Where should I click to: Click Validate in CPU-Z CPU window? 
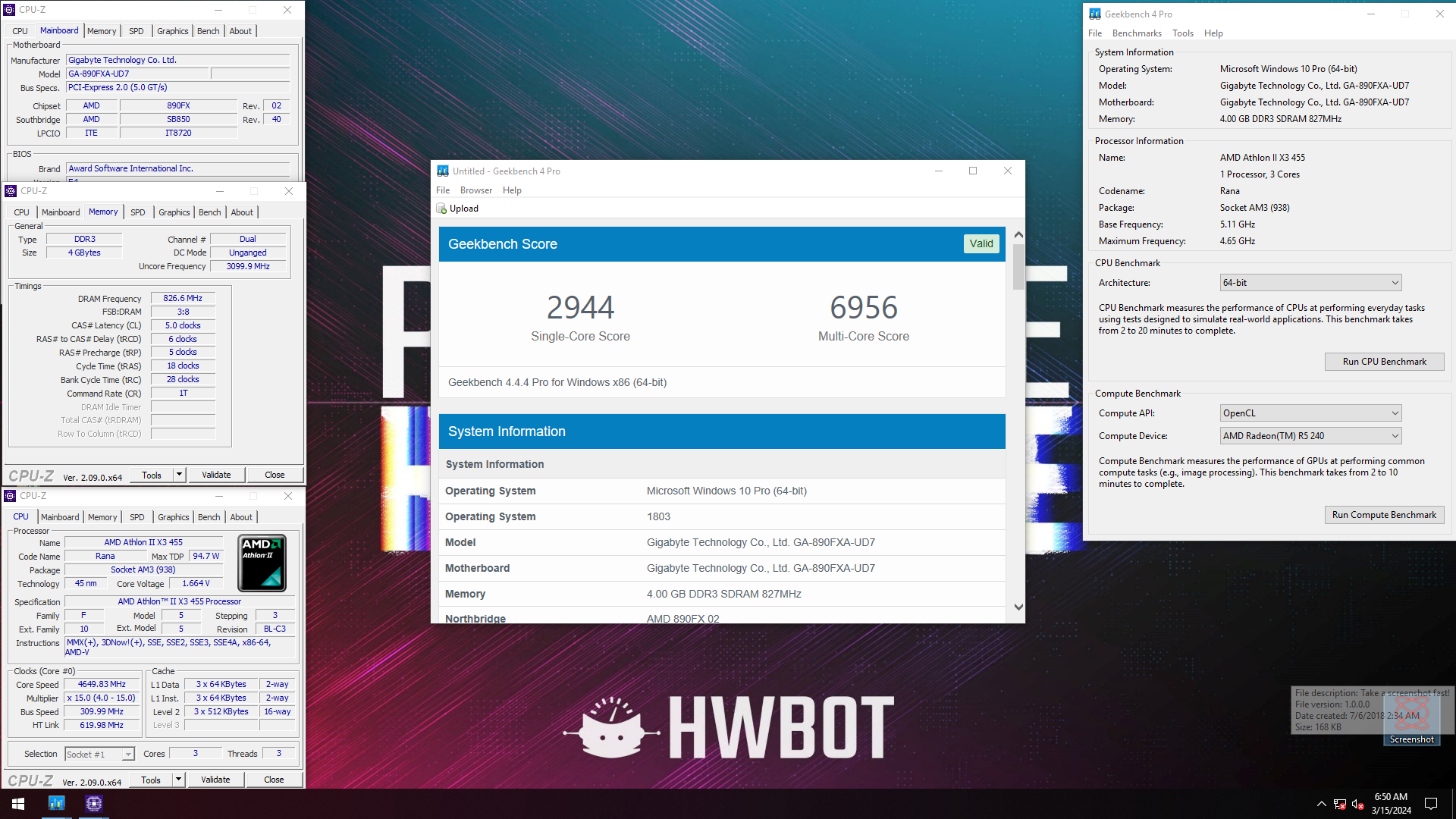point(215,780)
